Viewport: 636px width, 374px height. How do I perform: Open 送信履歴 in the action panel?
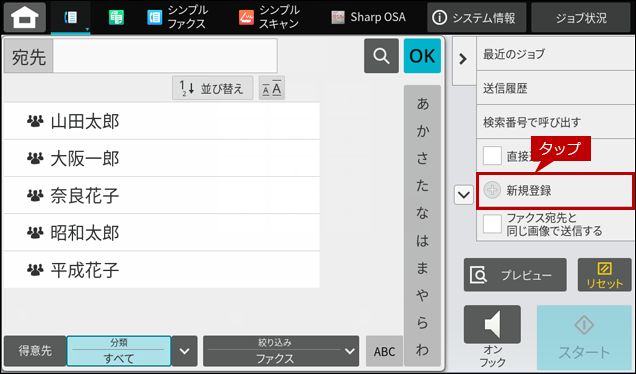[555, 88]
